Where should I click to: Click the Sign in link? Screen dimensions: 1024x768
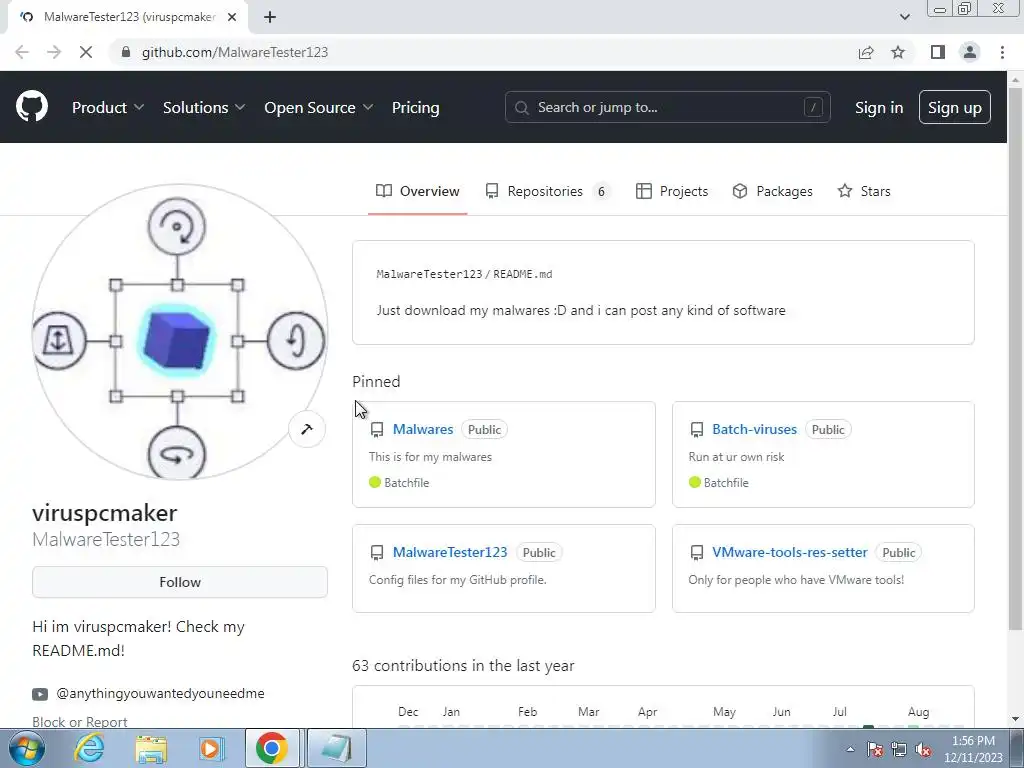[879, 107]
